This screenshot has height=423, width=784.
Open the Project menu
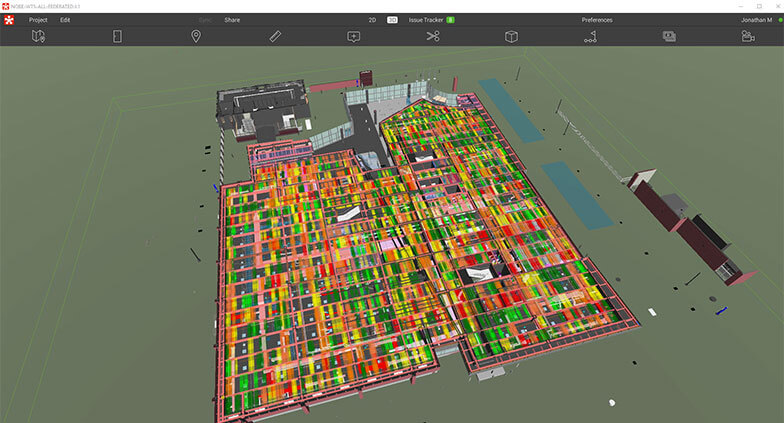point(38,19)
